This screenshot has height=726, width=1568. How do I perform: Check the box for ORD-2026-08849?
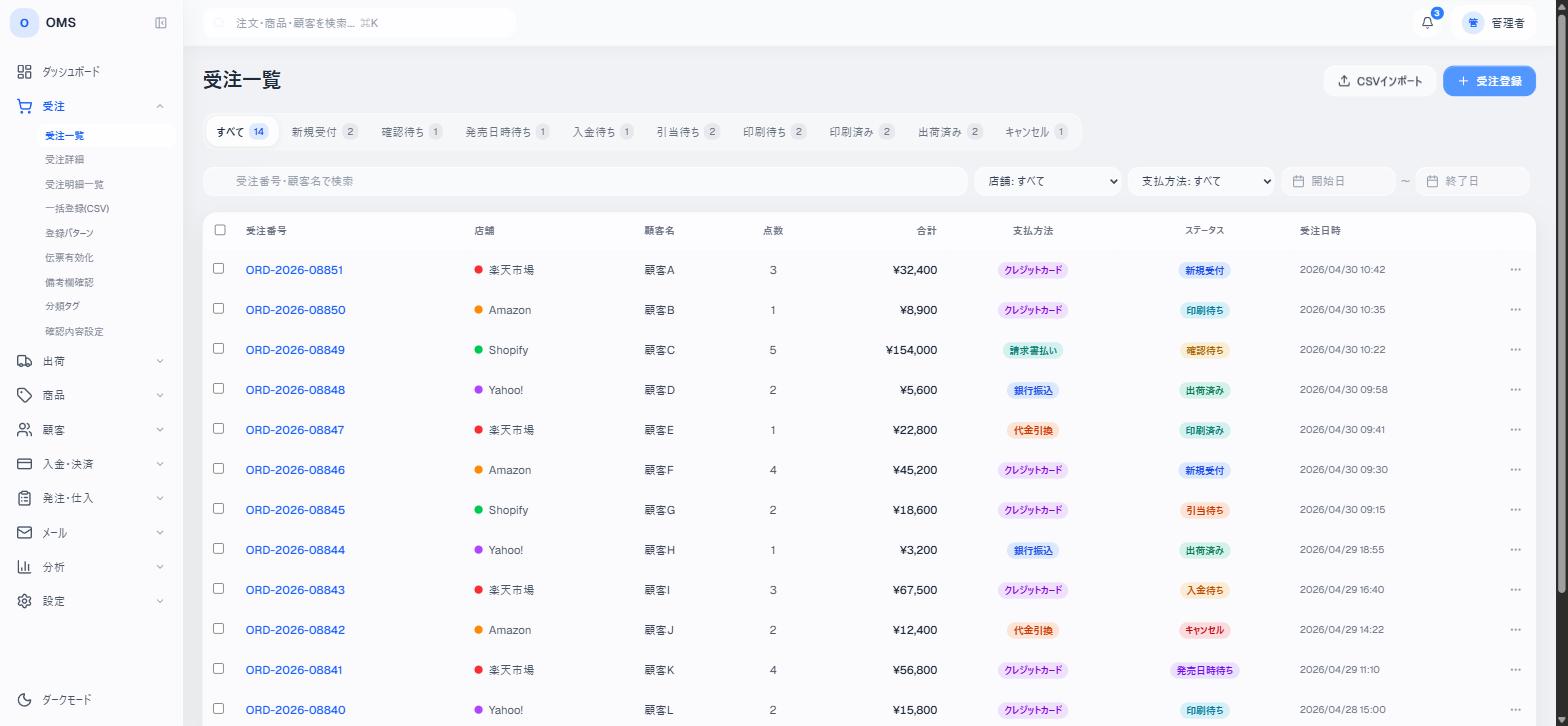point(219,349)
